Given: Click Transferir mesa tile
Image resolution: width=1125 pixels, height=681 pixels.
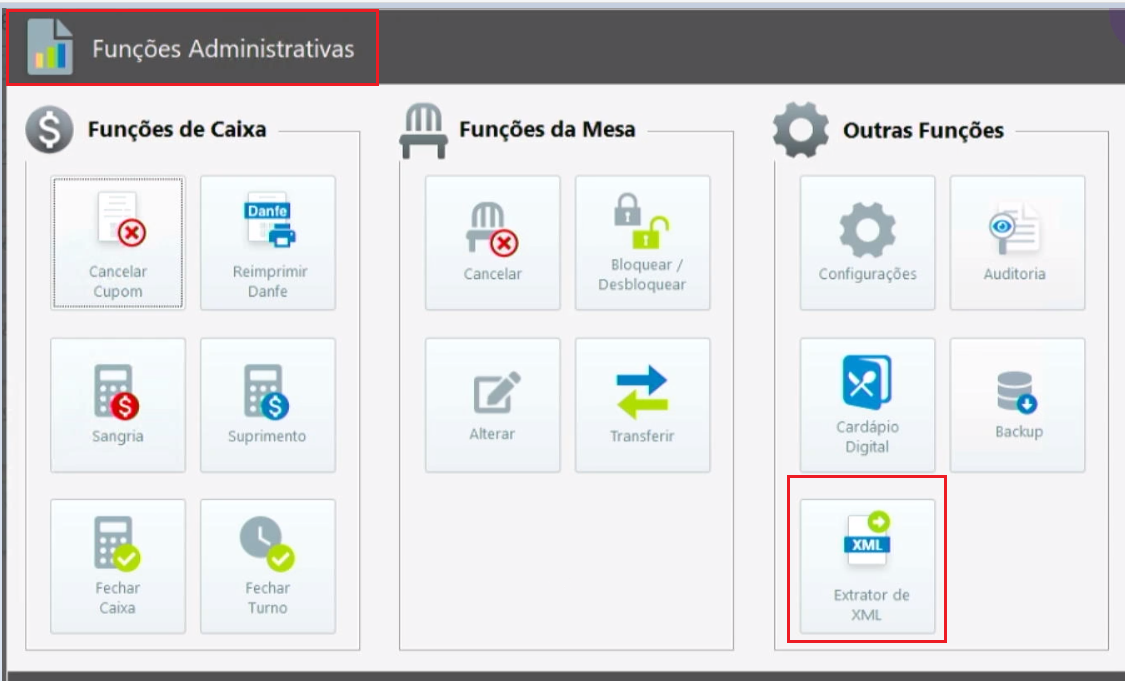Looking at the screenshot, I should [642, 405].
